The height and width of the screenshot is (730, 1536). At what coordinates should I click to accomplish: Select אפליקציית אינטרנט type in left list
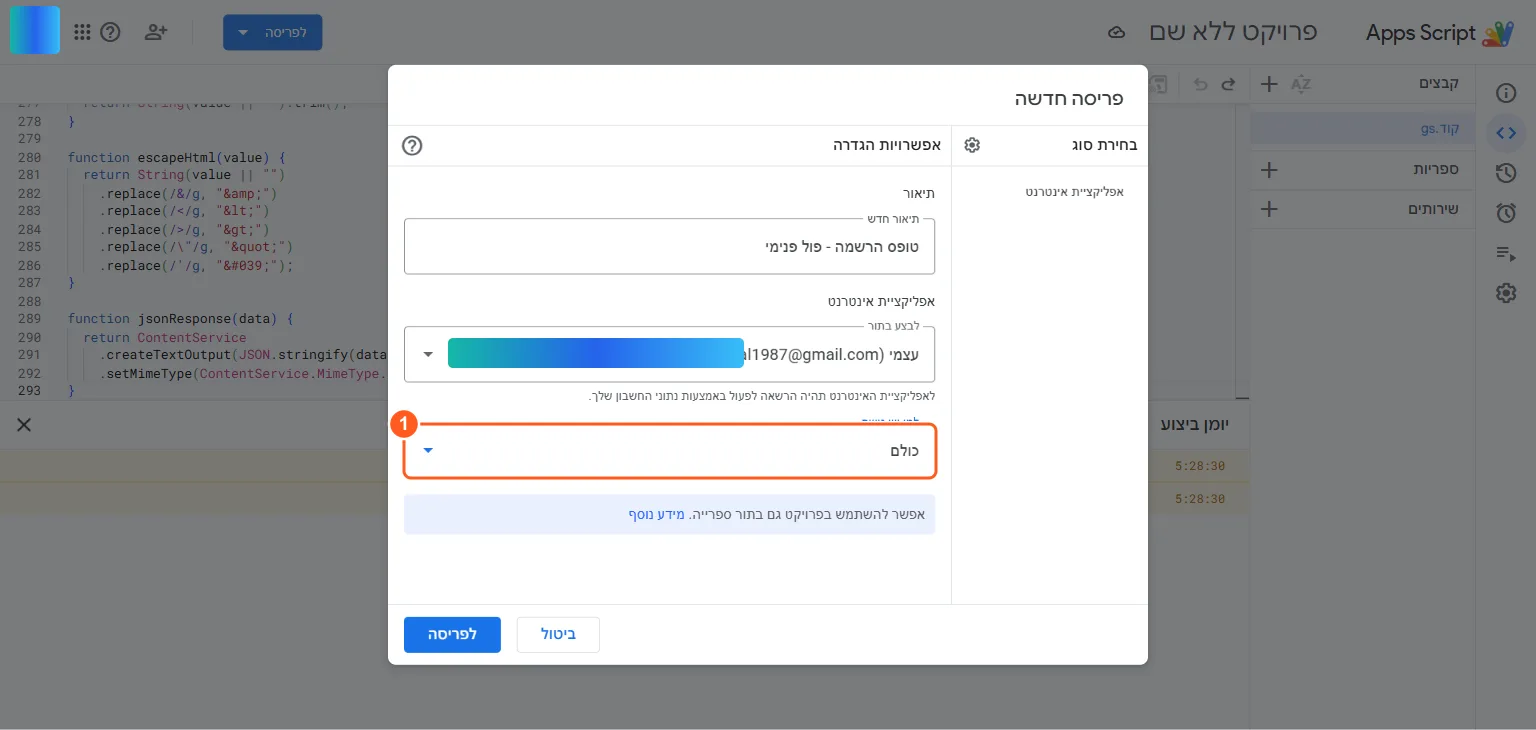(x=1075, y=191)
